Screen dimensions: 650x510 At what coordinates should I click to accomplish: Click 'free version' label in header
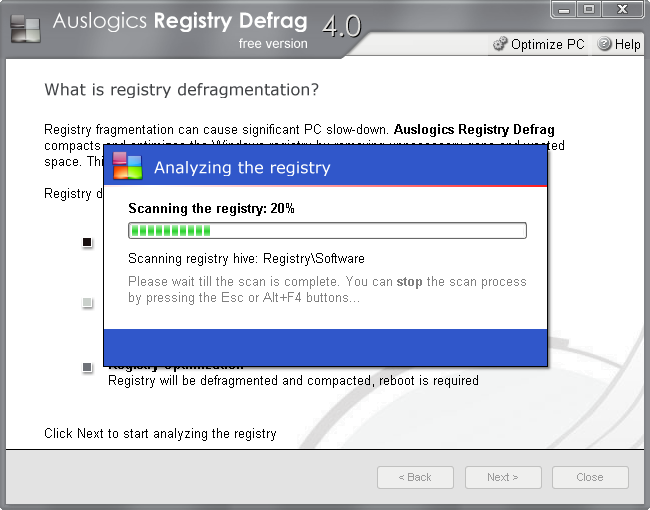273,44
